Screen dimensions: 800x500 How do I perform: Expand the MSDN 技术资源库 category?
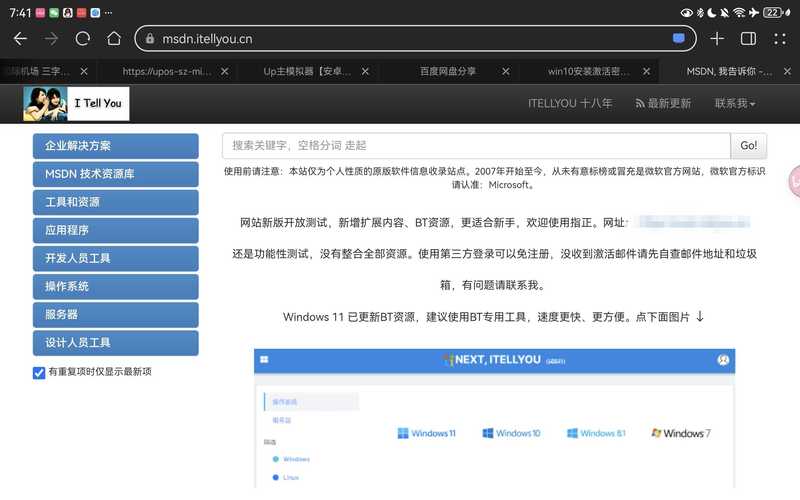click(x=116, y=174)
